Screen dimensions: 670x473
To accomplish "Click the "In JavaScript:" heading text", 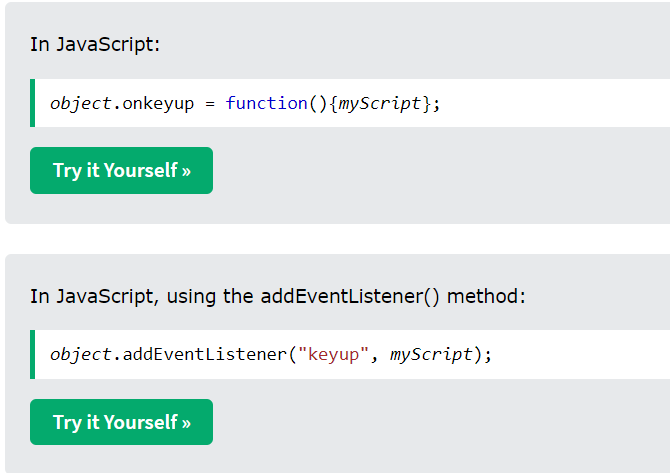I will click(95, 44).
